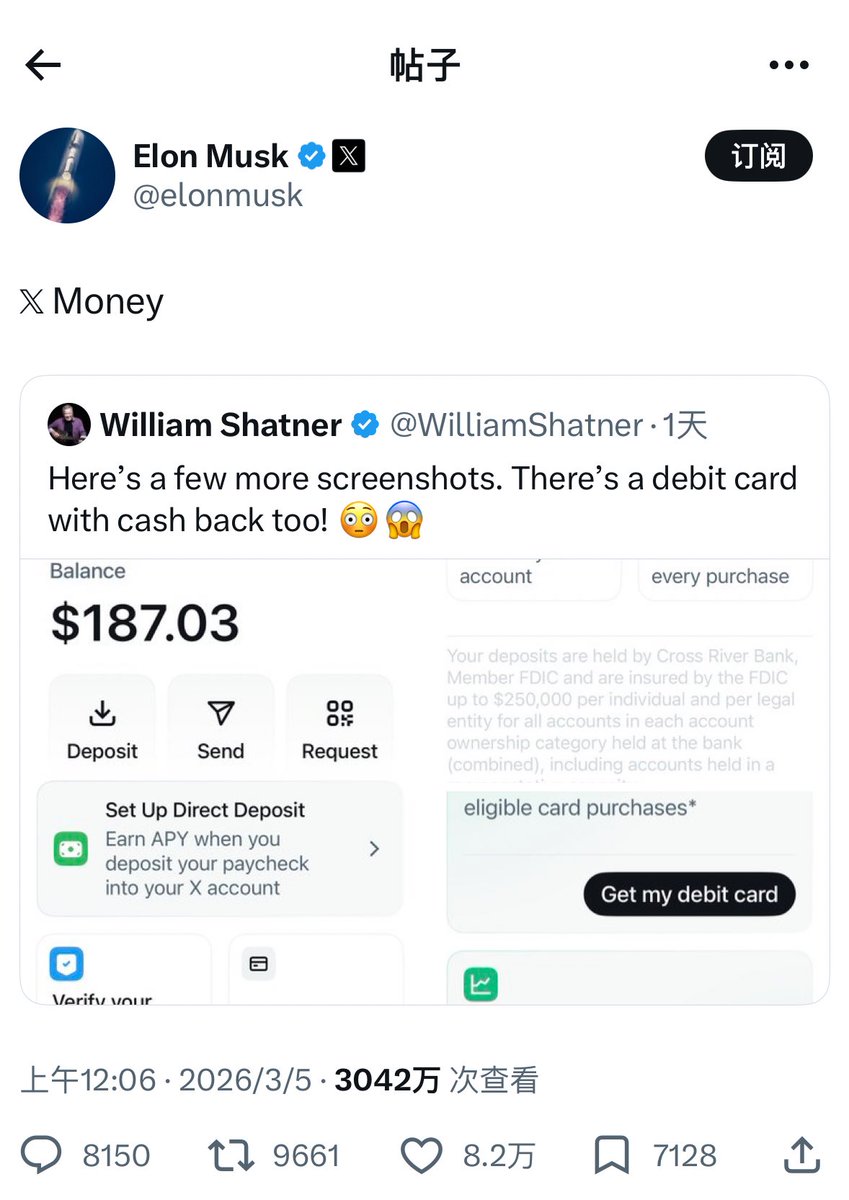This screenshot has height=1200, width=849.
Task: Tap the reply comment bubble icon
Action: [x=42, y=1156]
